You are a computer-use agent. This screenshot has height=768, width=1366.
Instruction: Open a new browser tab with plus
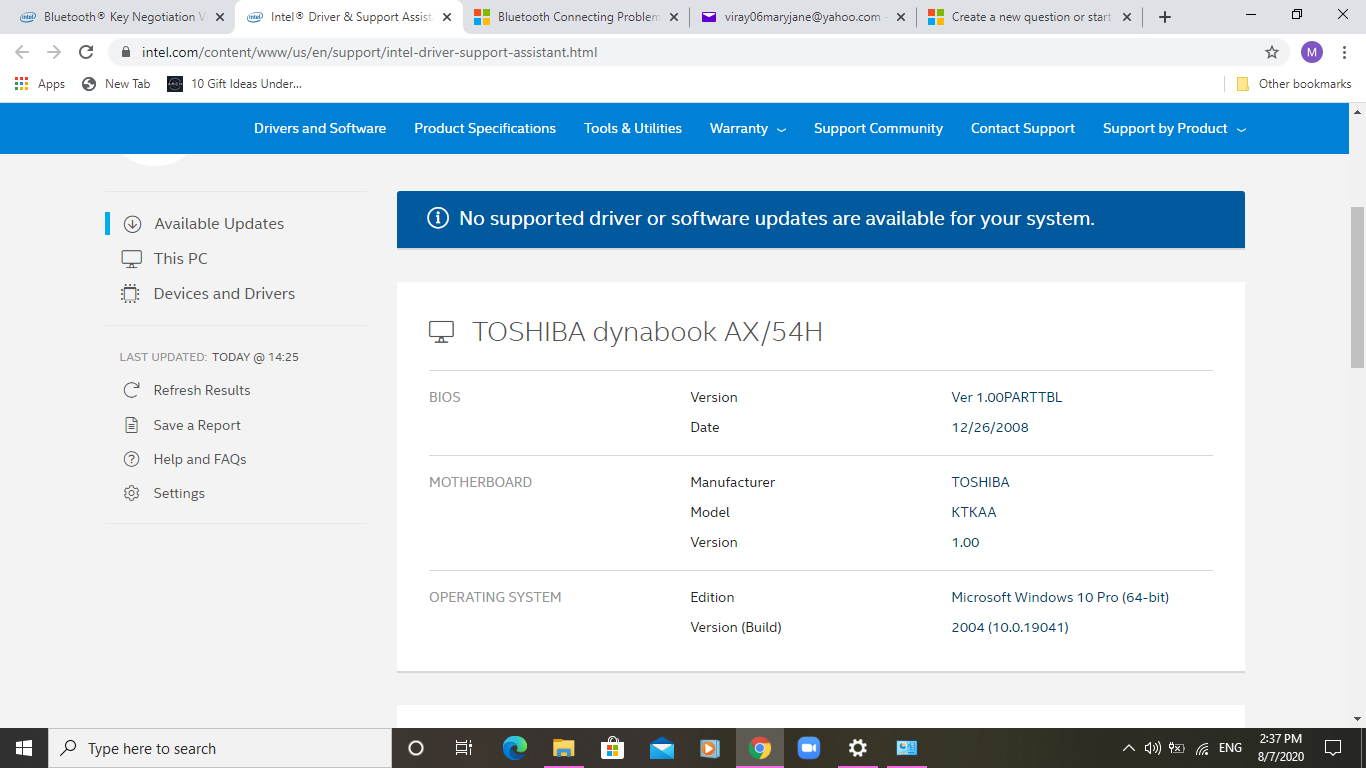tap(1165, 17)
